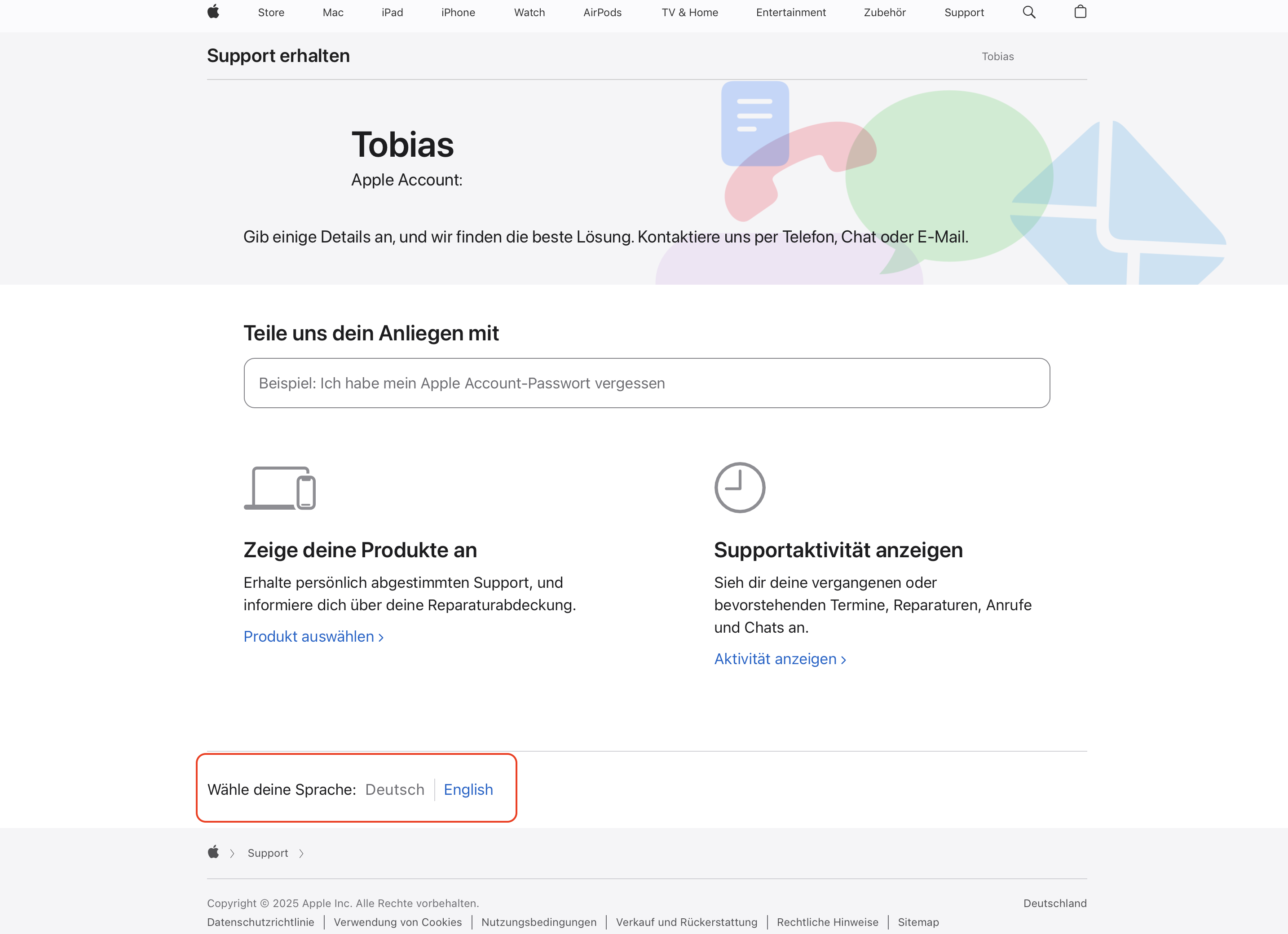
Task: Open the iPhone menu item
Action: (x=458, y=13)
